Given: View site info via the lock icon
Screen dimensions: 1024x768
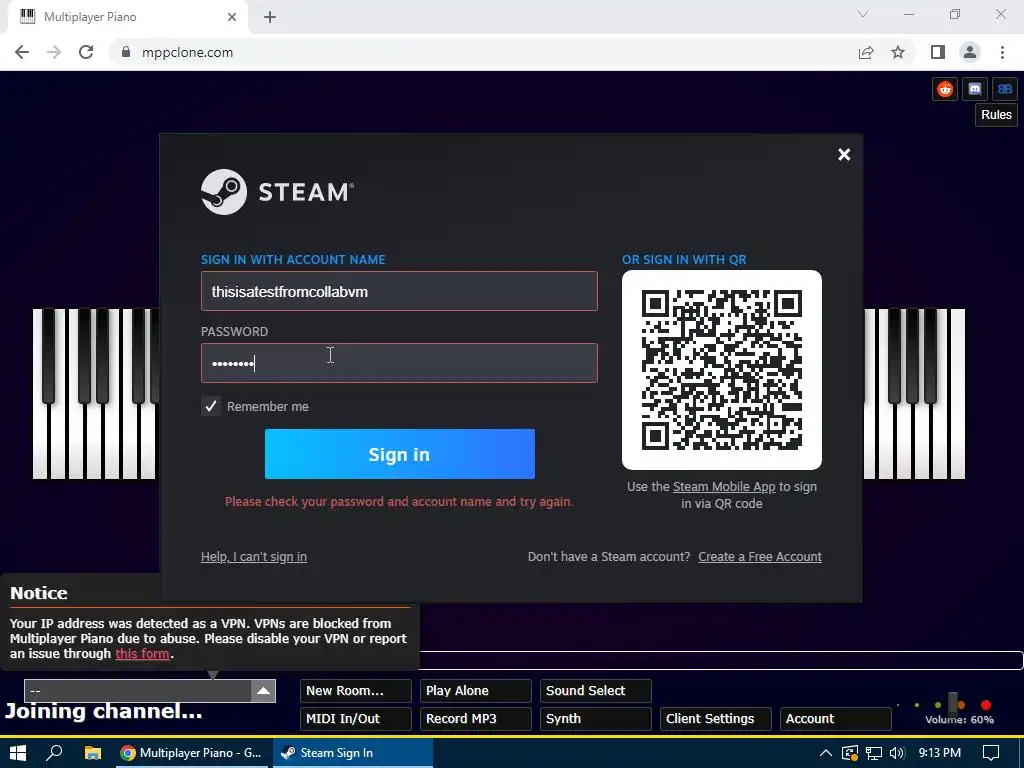Looking at the screenshot, I should 126,52.
